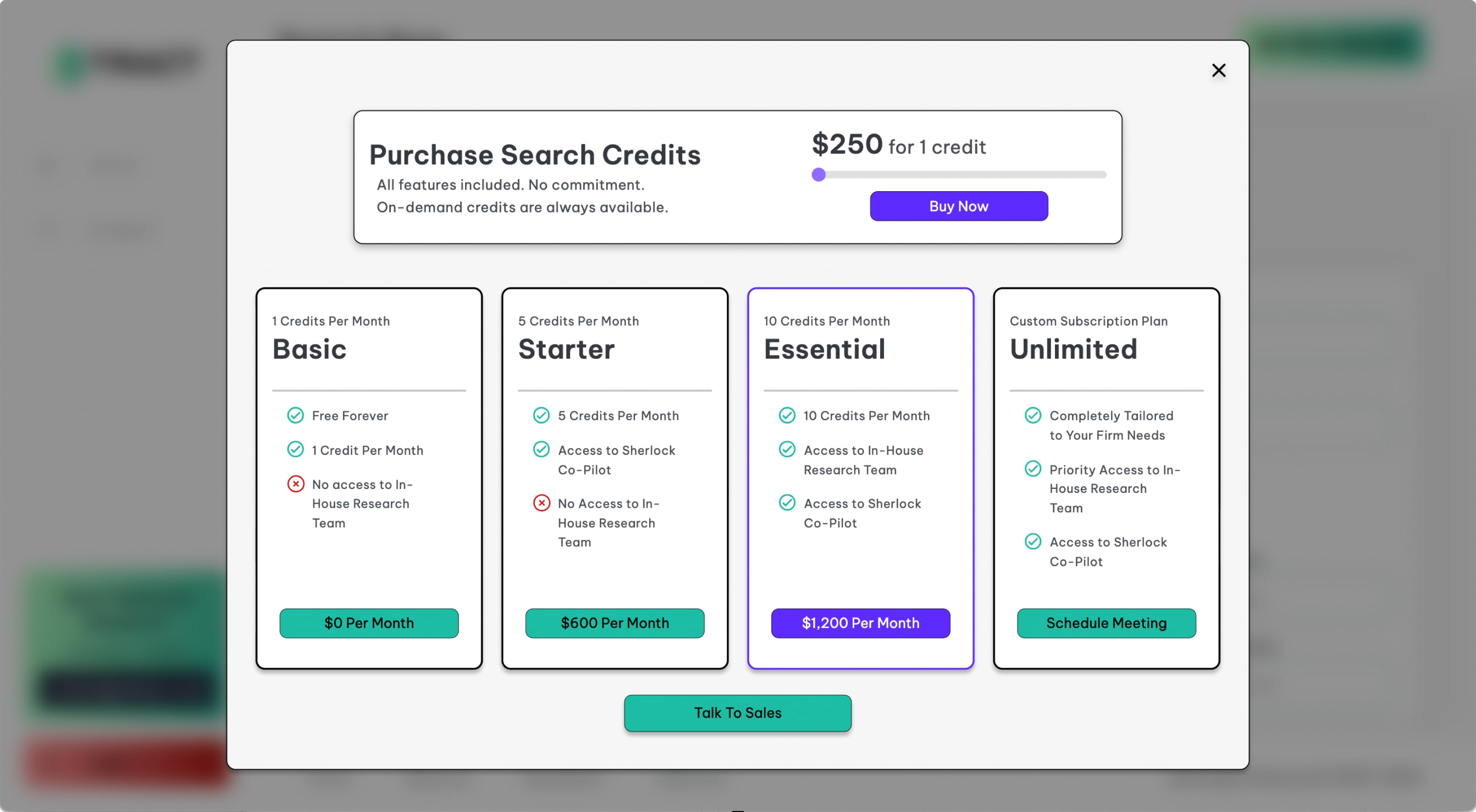Click checkmark beside 10 Credits Per Month feature
1476x812 pixels.
[x=787, y=415]
